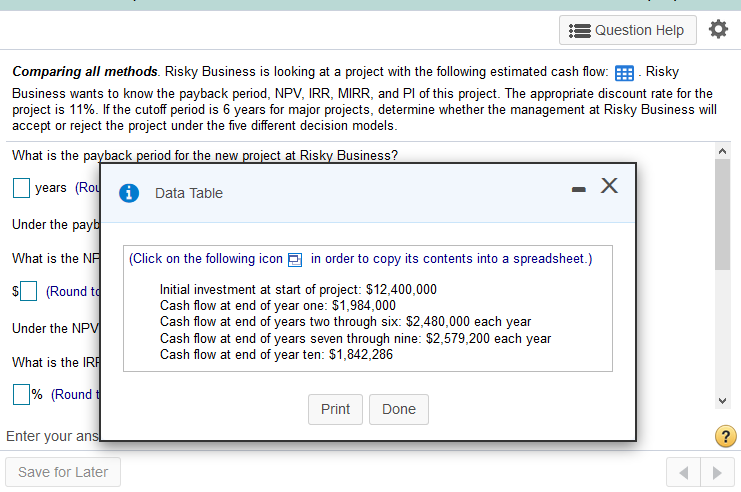Click the text 'Cash flow at end of year one: $1,984,000'
This screenshot has width=741, height=492.
pos(278,305)
